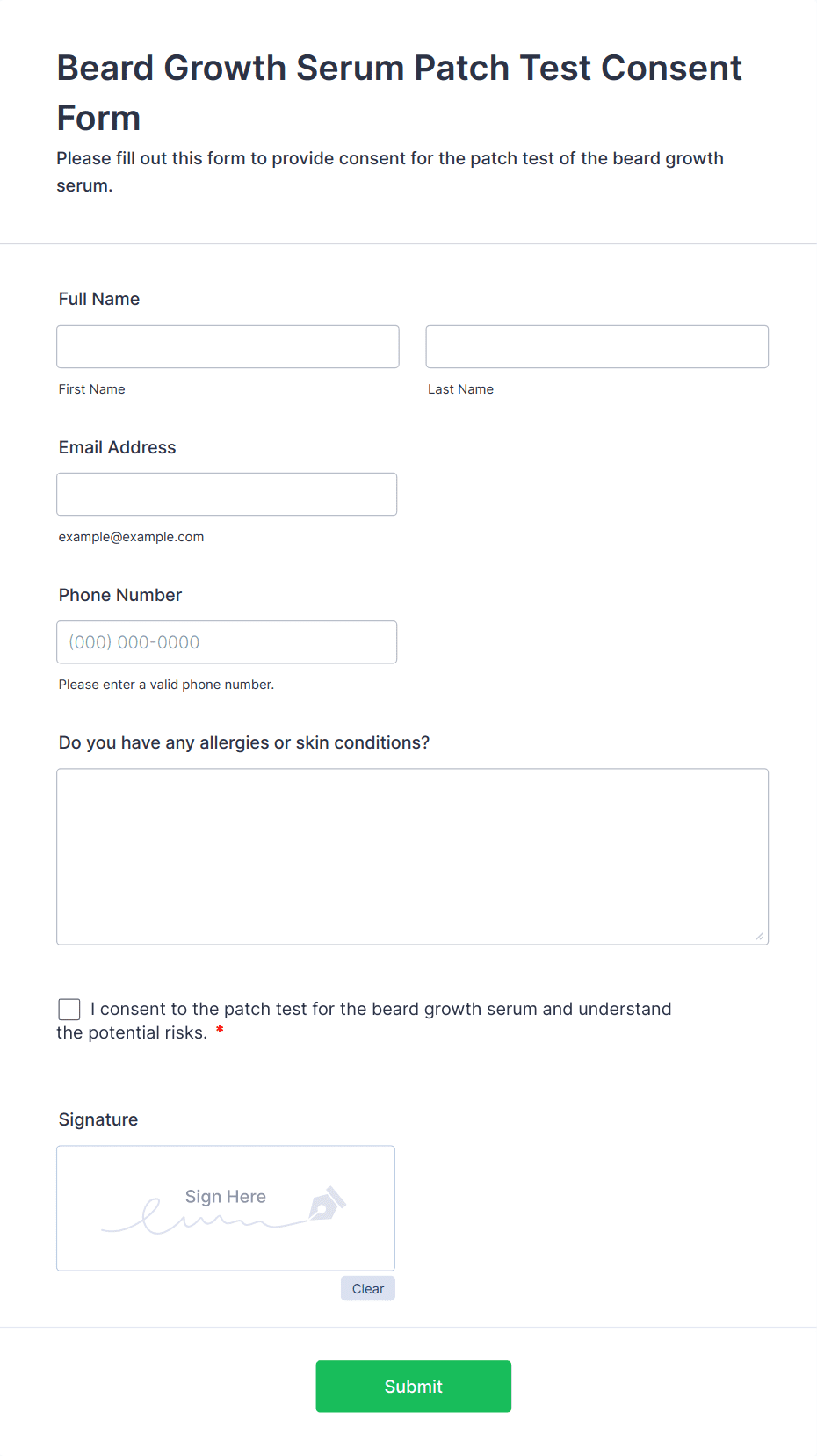The width and height of the screenshot is (817, 1456).
Task: Click the Last Name sublabel
Action: [x=460, y=389]
